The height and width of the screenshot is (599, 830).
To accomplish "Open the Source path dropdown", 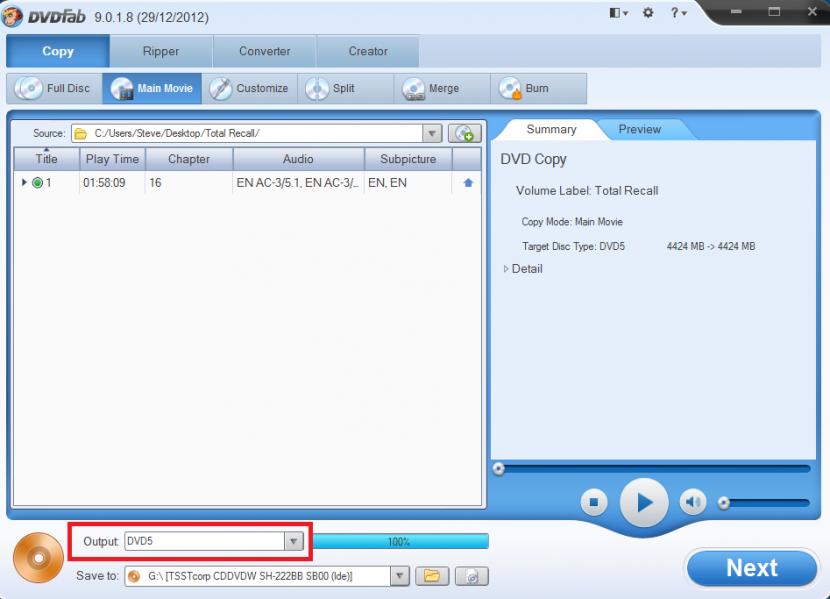I will (432, 133).
